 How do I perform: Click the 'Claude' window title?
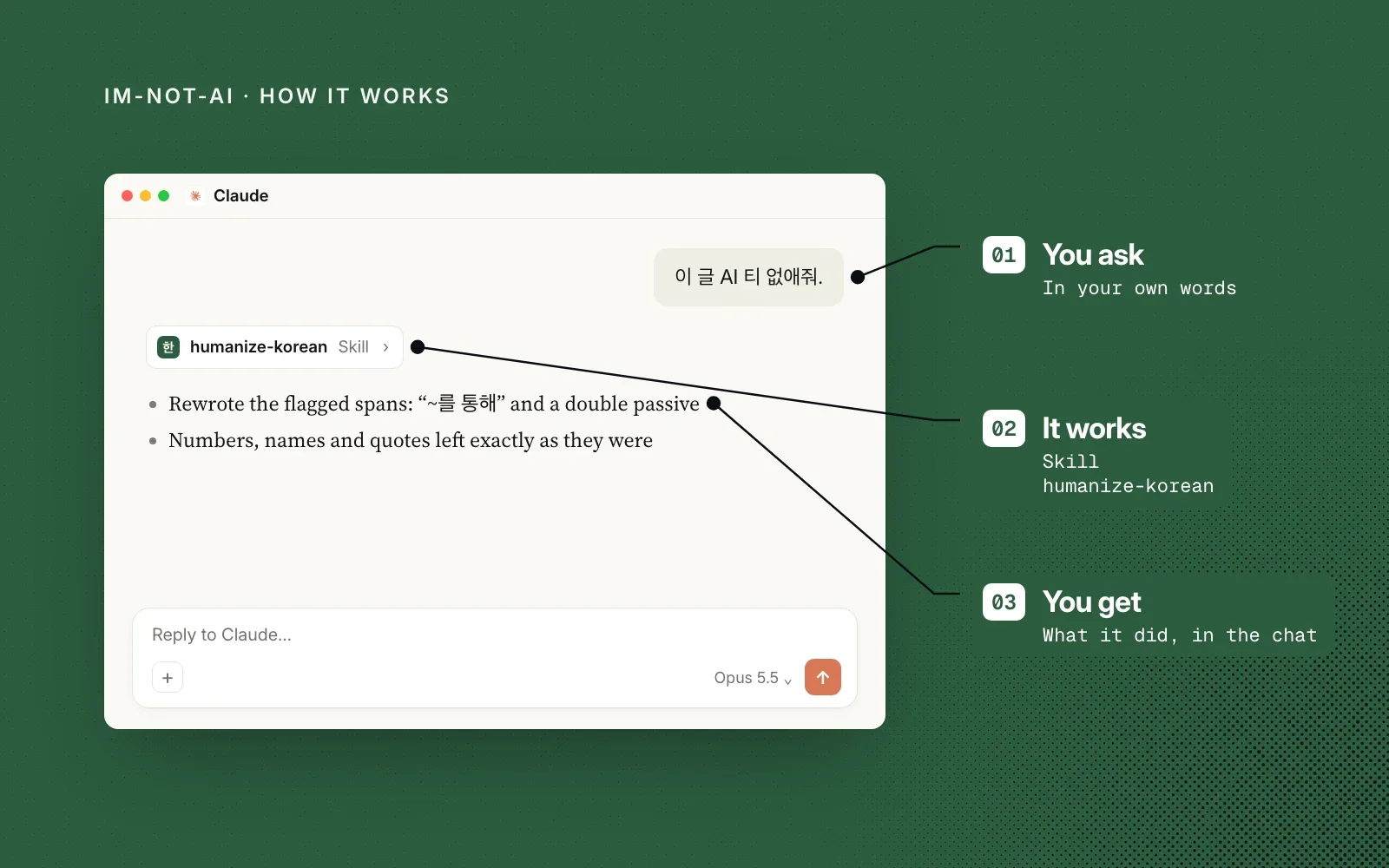tap(241, 196)
